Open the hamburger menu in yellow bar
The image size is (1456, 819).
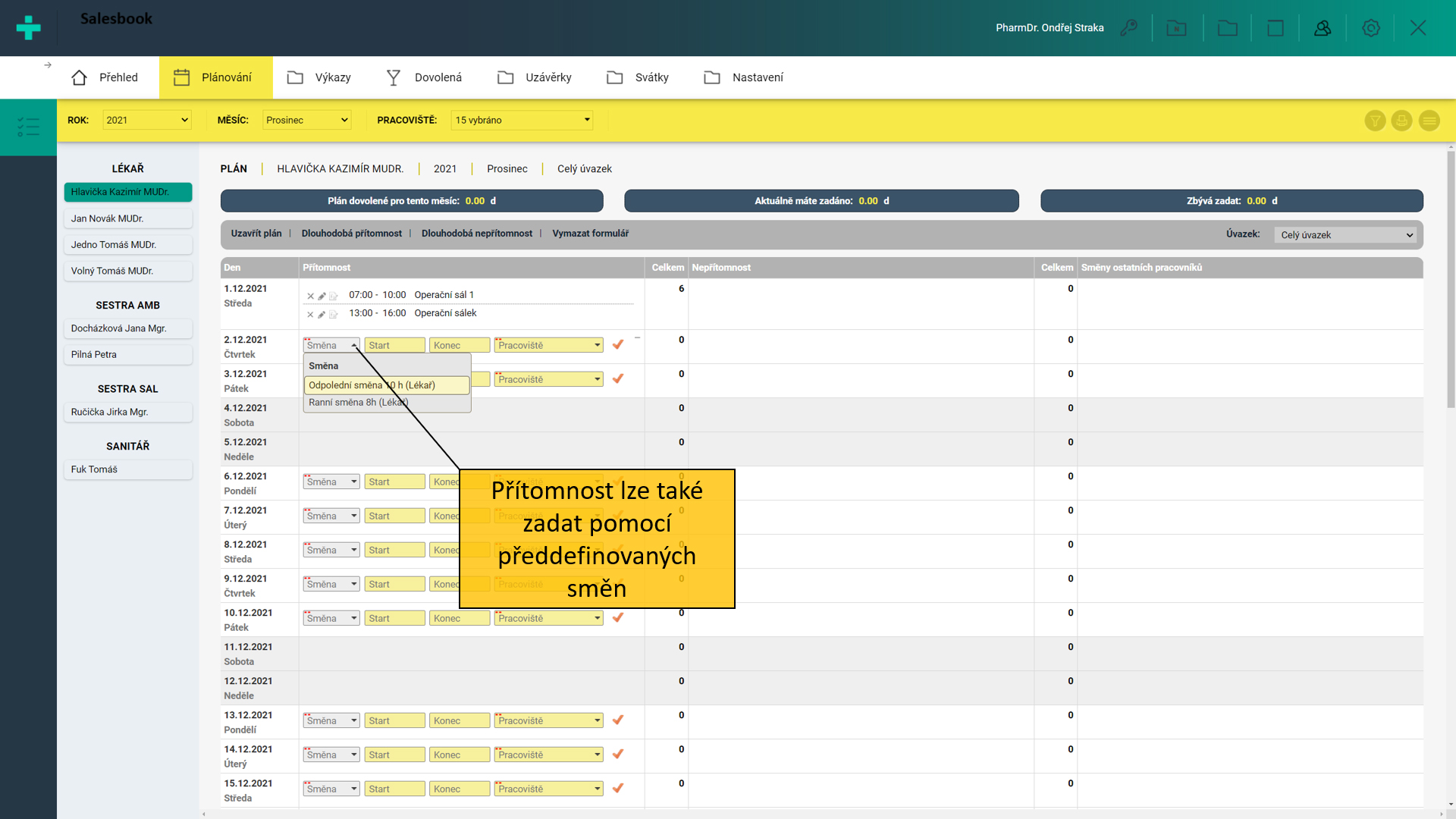[1429, 121]
